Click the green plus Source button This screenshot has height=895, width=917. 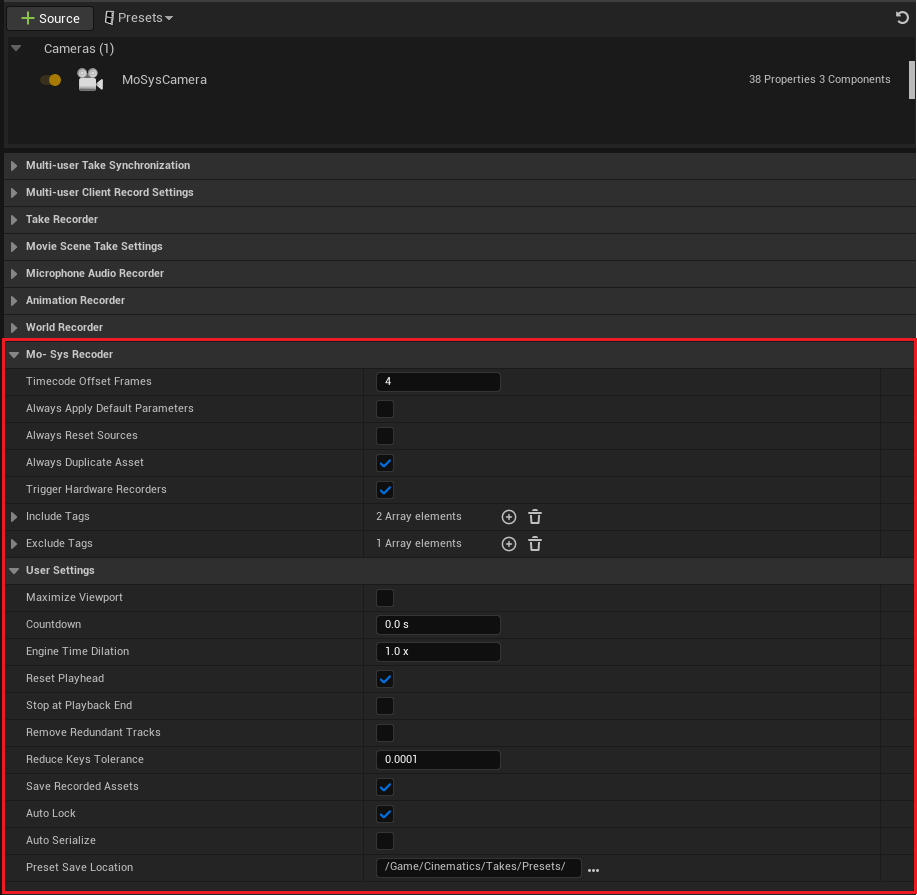50,18
